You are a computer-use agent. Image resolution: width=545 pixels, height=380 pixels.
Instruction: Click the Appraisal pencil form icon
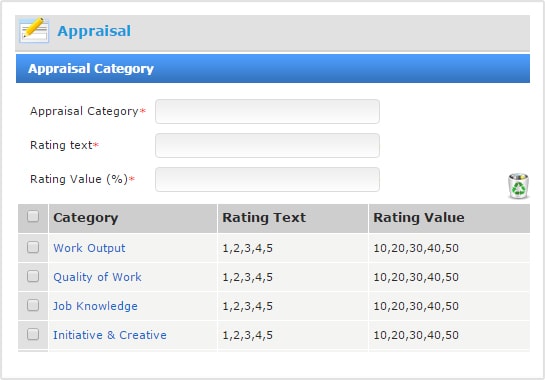click(x=34, y=30)
